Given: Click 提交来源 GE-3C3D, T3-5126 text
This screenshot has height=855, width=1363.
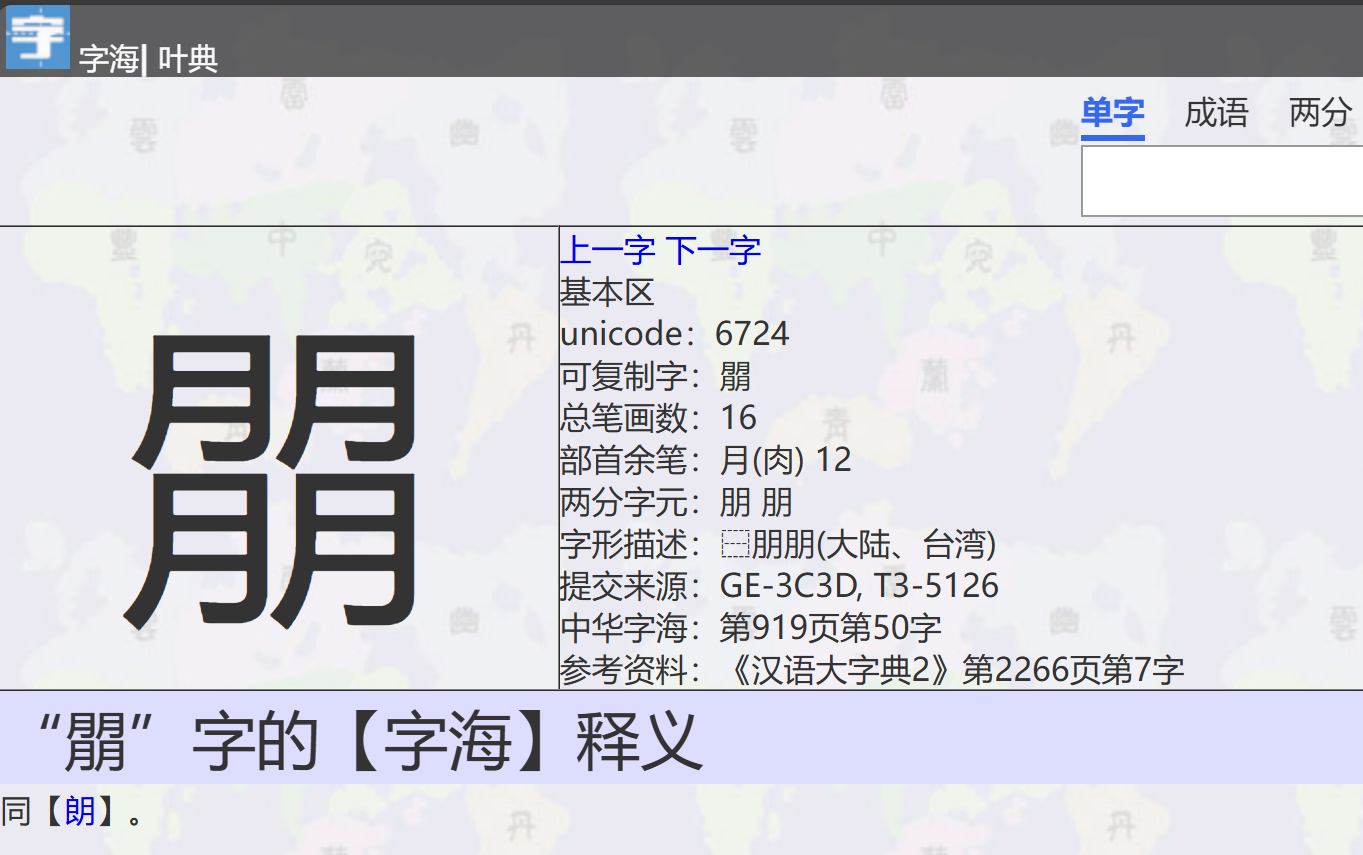Looking at the screenshot, I should click(860, 586).
